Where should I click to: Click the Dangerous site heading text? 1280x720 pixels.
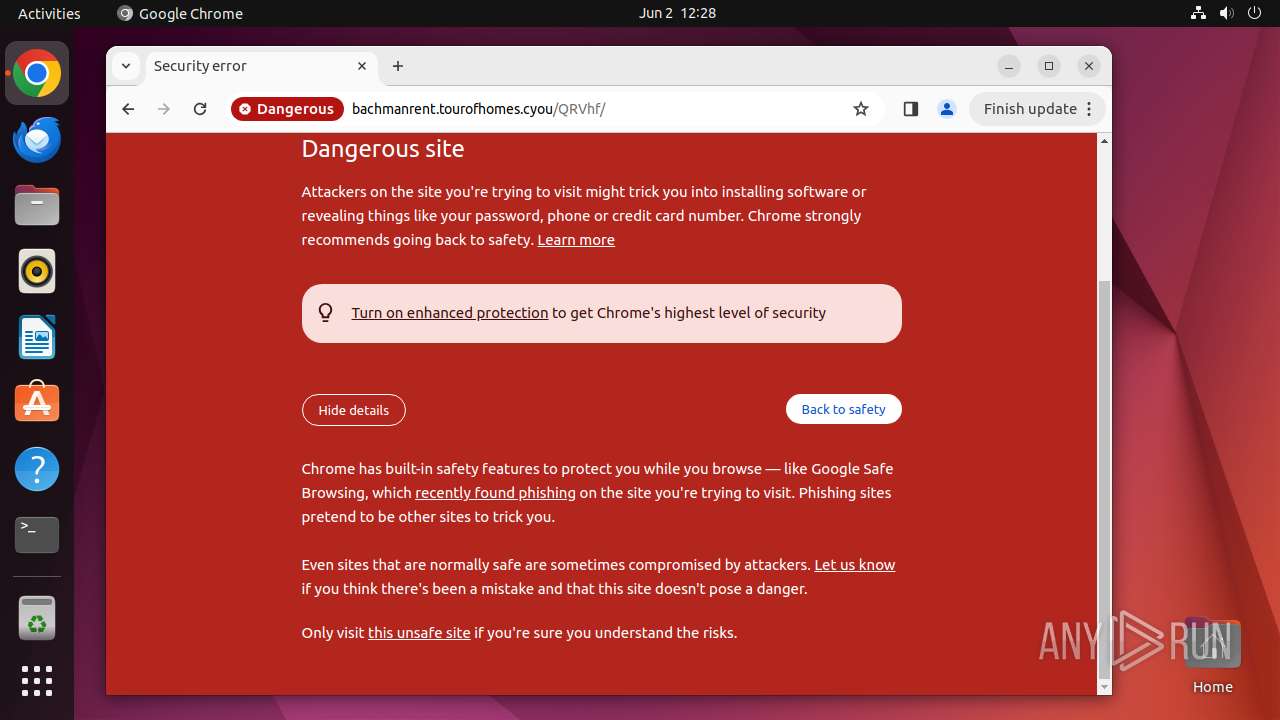(x=383, y=149)
